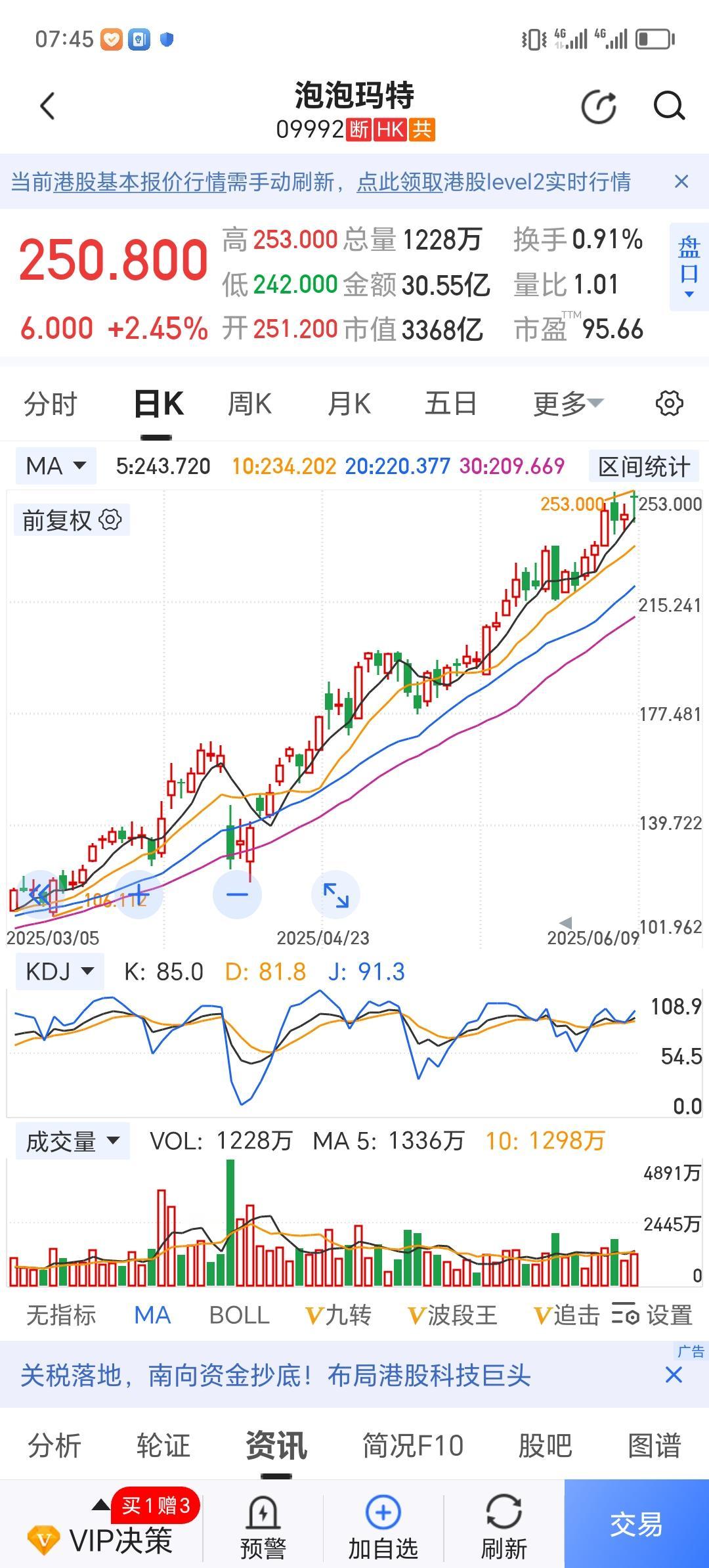Tap the chart zoom-out minus button
The height and width of the screenshot is (1568, 709).
237,894
